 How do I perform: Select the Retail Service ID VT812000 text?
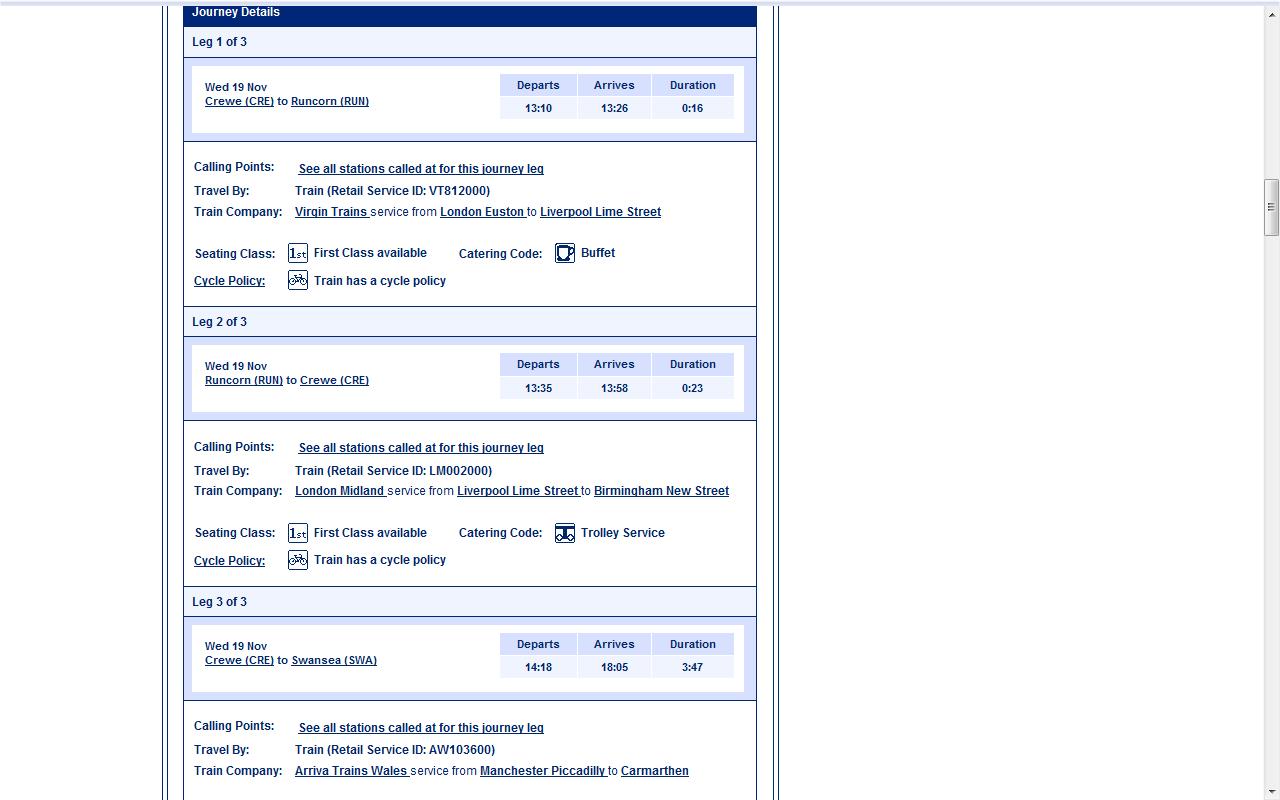coord(392,191)
